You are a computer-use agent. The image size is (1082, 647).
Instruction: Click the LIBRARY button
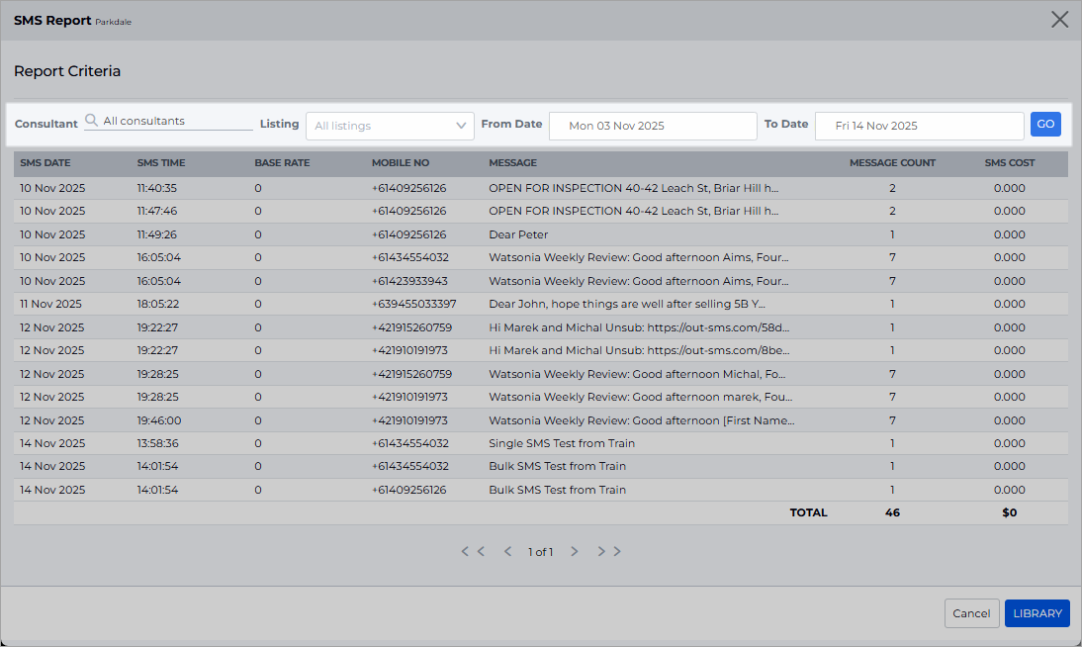1037,613
